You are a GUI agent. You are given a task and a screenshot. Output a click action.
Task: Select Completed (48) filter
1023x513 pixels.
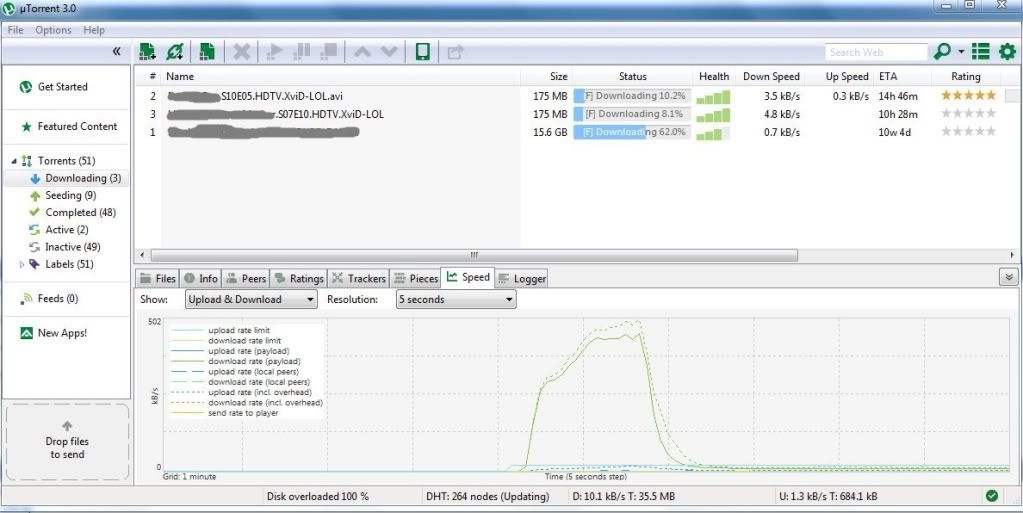(72, 212)
